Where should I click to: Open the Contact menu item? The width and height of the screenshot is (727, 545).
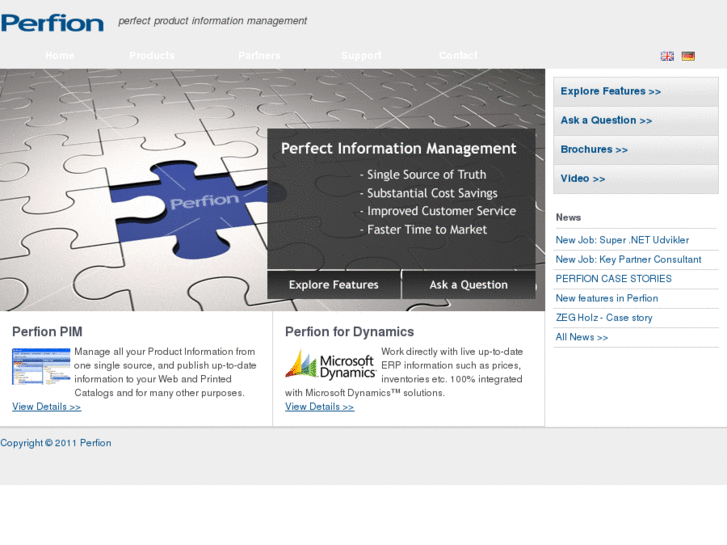(458, 56)
